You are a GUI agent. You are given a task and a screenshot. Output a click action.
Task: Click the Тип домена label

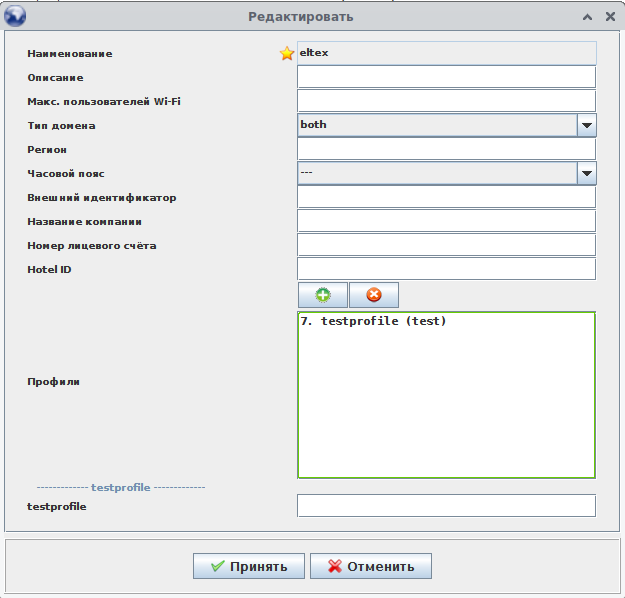(x=61, y=126)
